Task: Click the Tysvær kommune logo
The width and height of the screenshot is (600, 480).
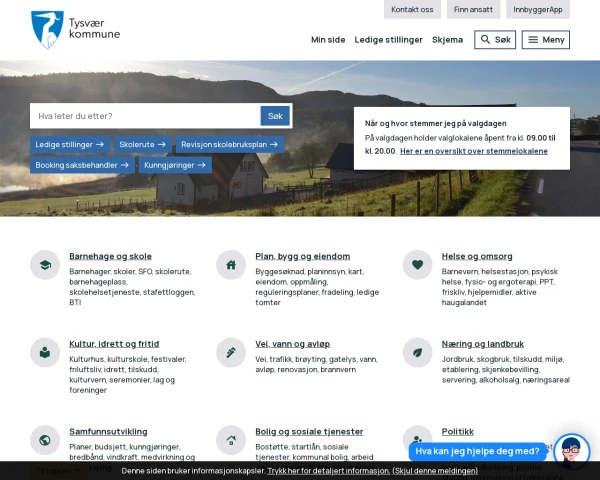Action: coord(75,30)
